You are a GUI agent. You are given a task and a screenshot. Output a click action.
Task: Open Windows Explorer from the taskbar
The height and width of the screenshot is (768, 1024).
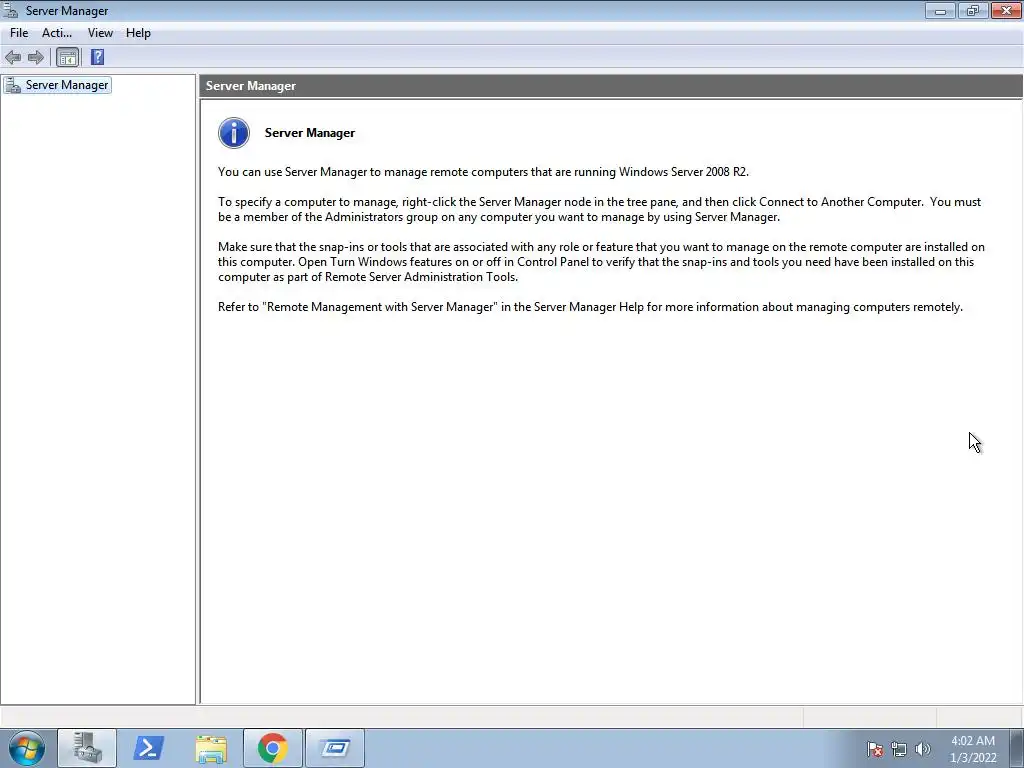click(x=212, y=748)
